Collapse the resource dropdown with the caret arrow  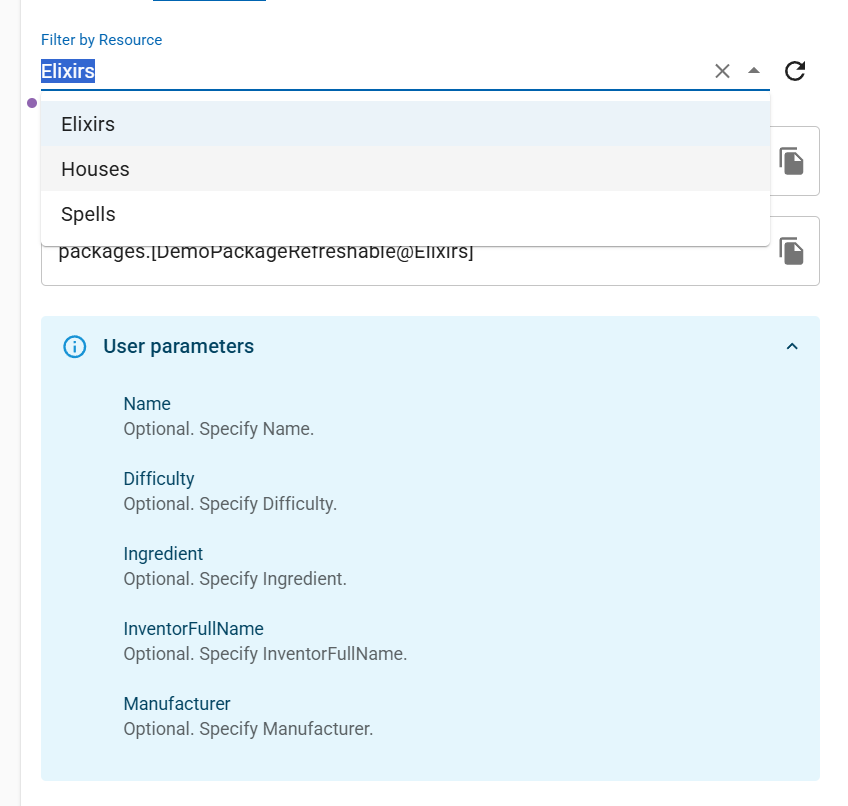(x=754, y=71)
